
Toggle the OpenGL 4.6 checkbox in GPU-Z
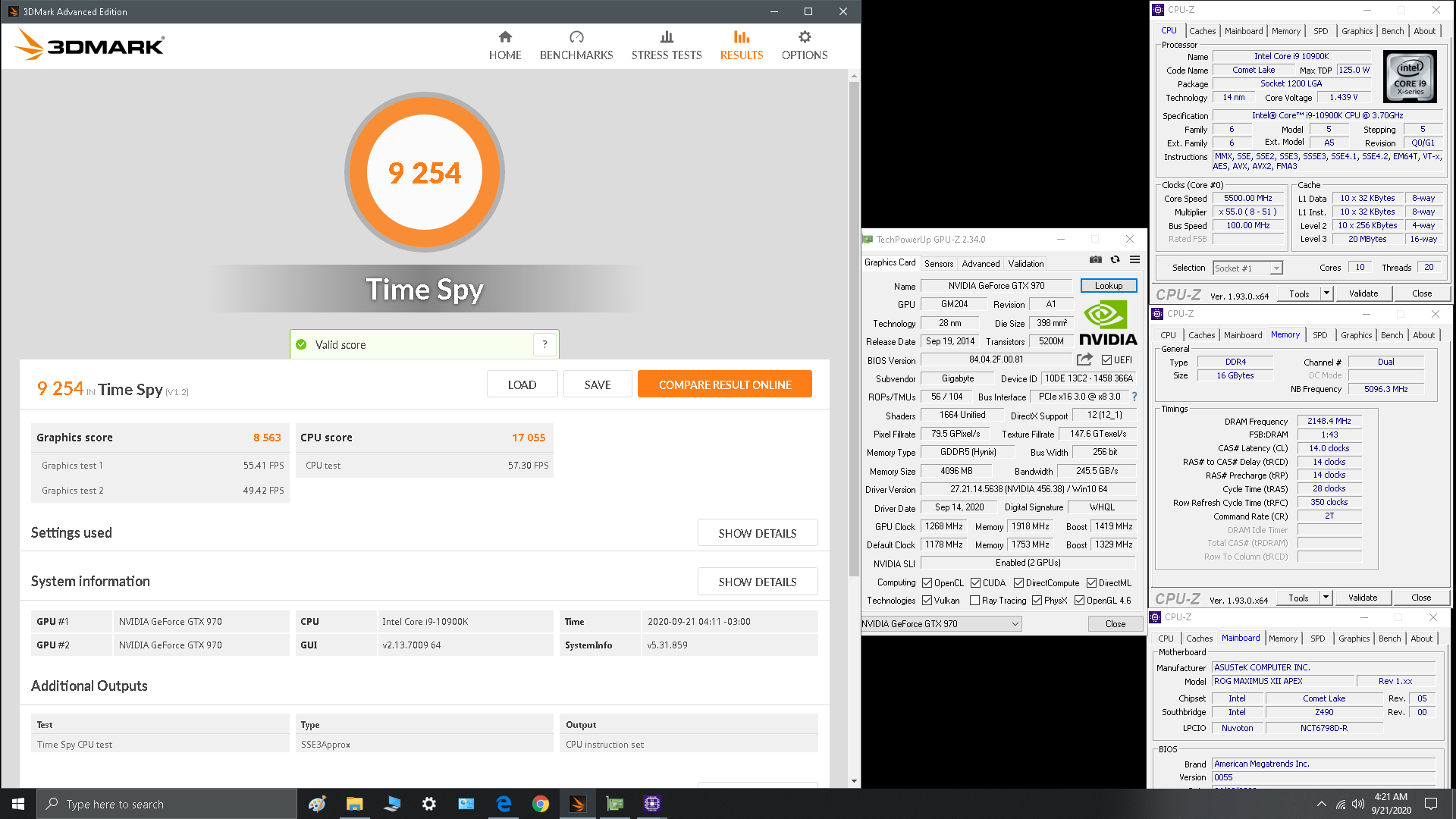click(x=1079, y=601)
